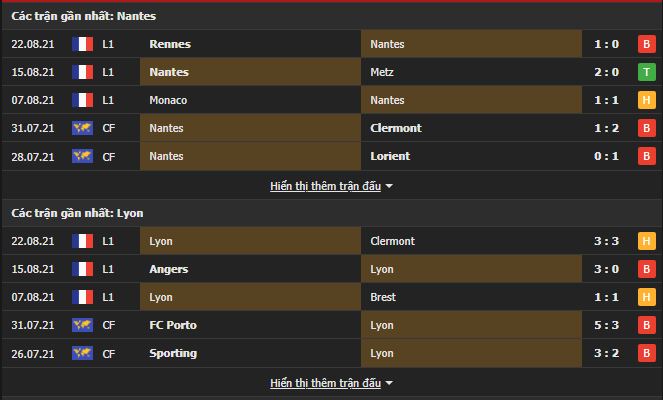Open the Angers vs Lyon 3 : 0 score

(x=608, y=269)
